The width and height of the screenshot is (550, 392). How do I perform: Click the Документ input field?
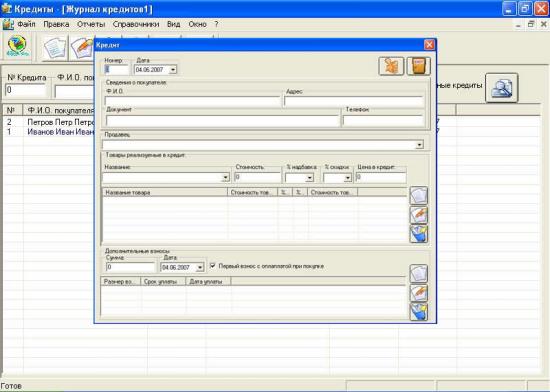pos(223,121)
